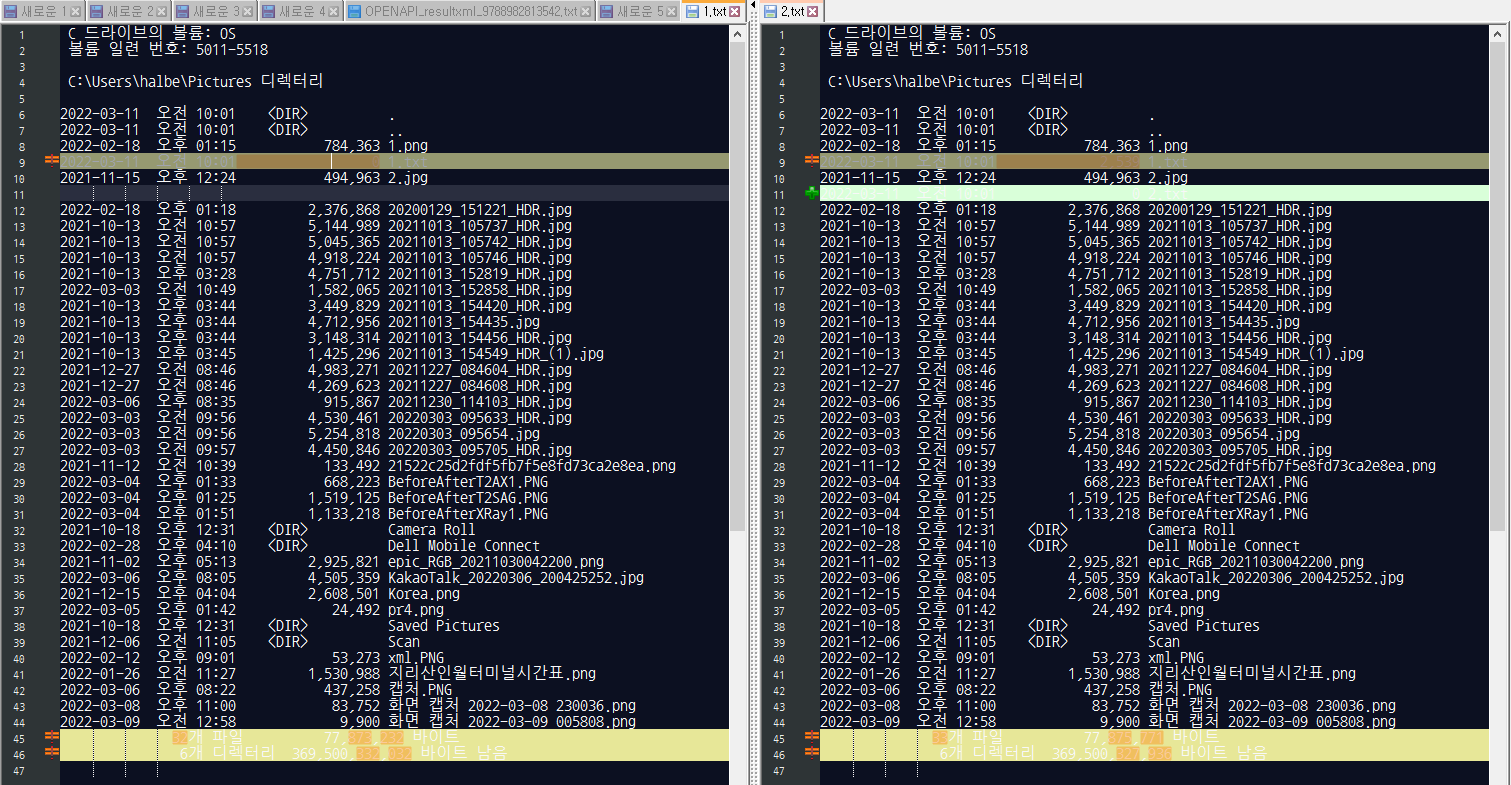Click Saved Pictures in left pane

click(x=444, y=626)
